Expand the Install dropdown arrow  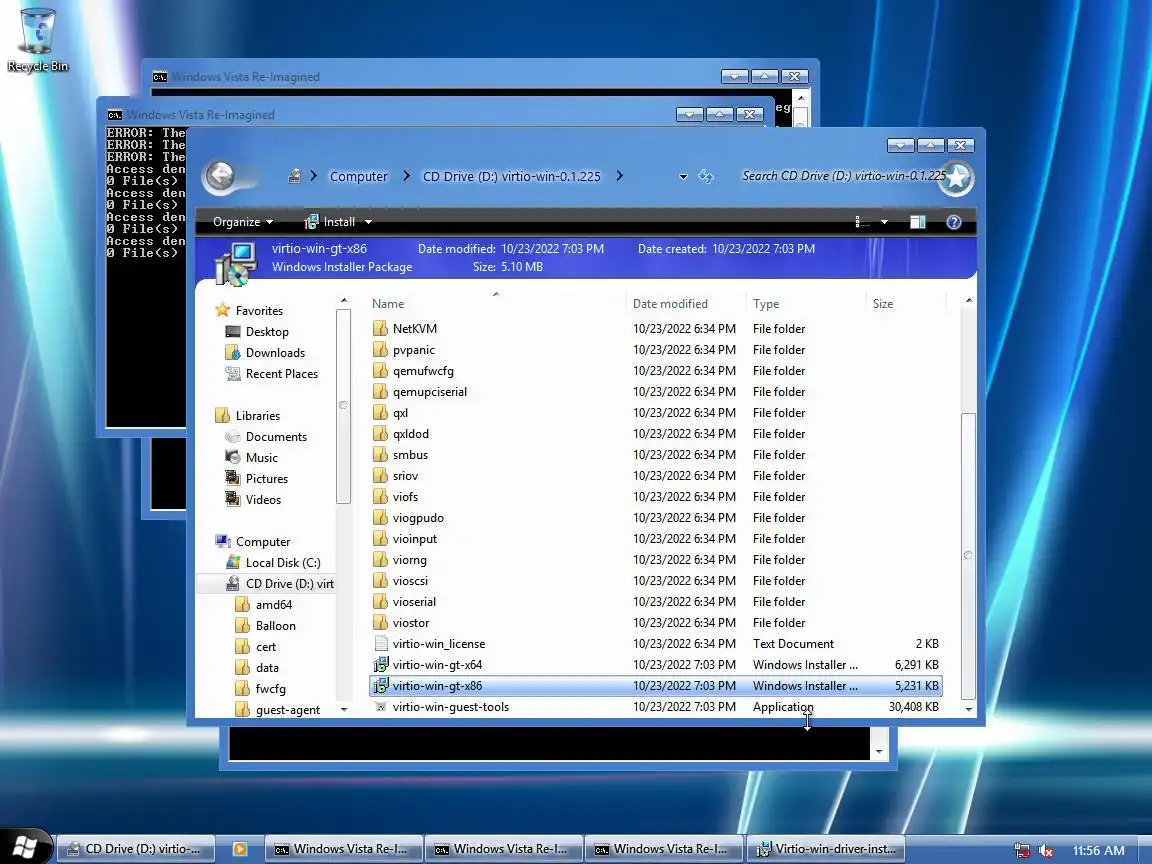pyautogui.click(x=368, y=222)
